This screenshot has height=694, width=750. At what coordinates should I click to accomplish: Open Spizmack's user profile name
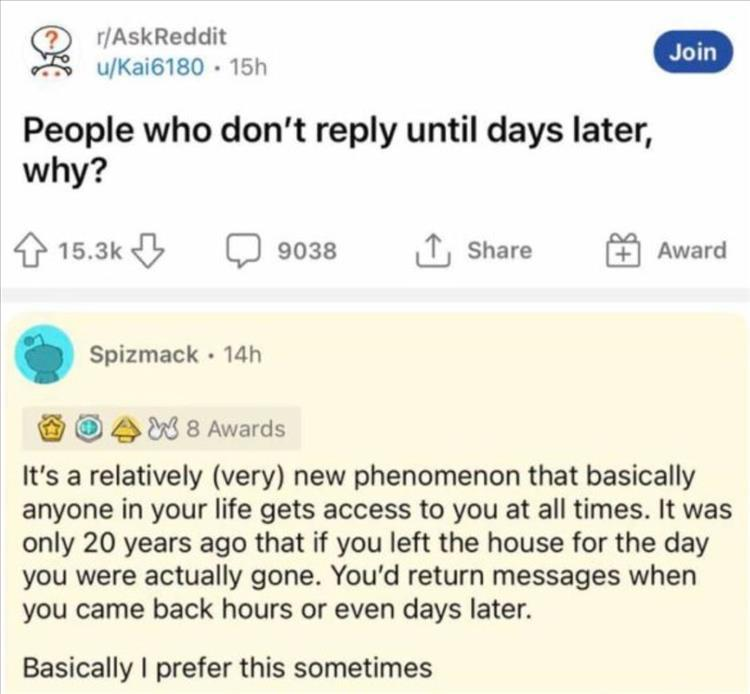[143, 355]
